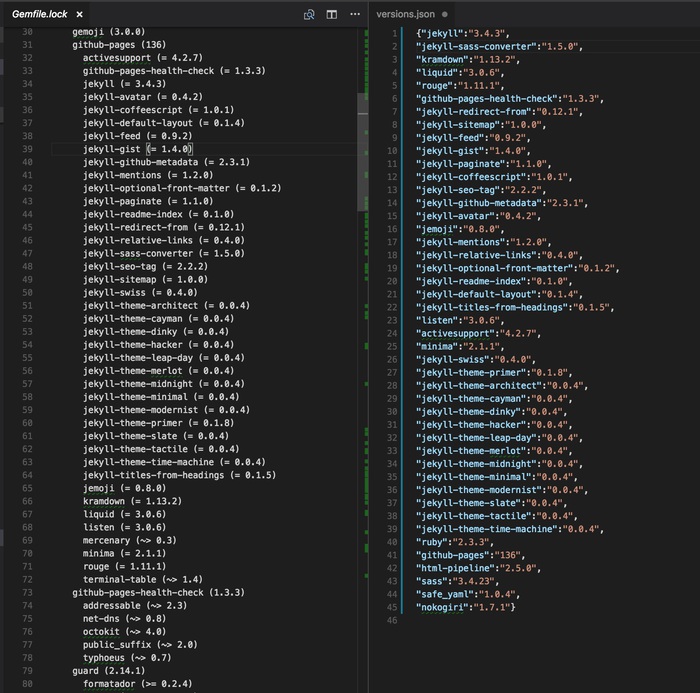This screenshot has height=693, width=700.
Task: Click the "sass":"3.4.23" JSON entry
Action: [x=458, y=581]
